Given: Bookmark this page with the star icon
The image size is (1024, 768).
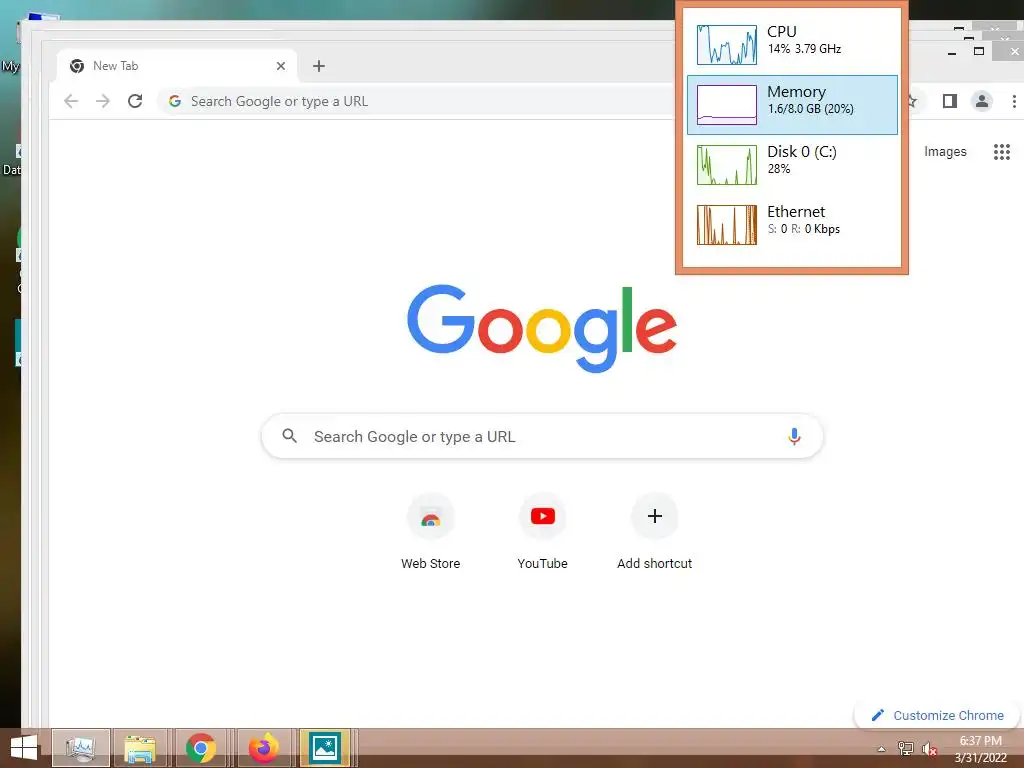Looking at the screenshot, I should pyautogui.click(x=912, y=101).
